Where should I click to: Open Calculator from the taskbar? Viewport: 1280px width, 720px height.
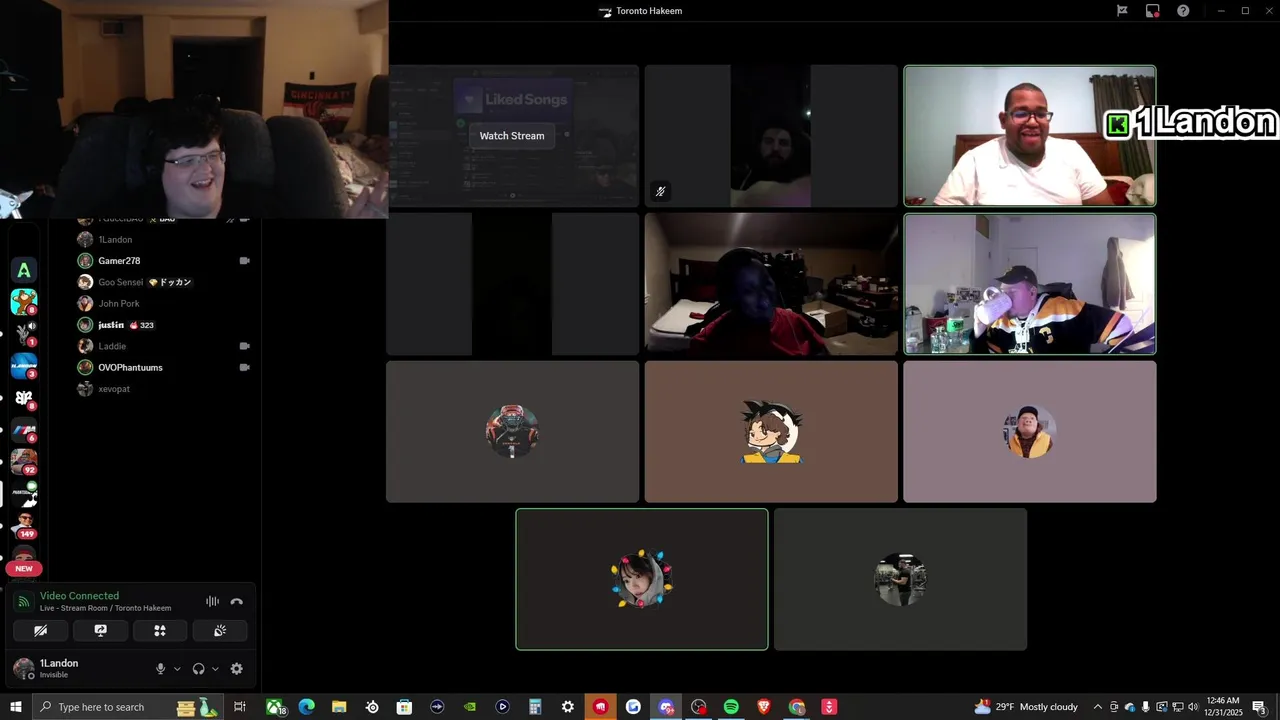[x=535, y=707]
